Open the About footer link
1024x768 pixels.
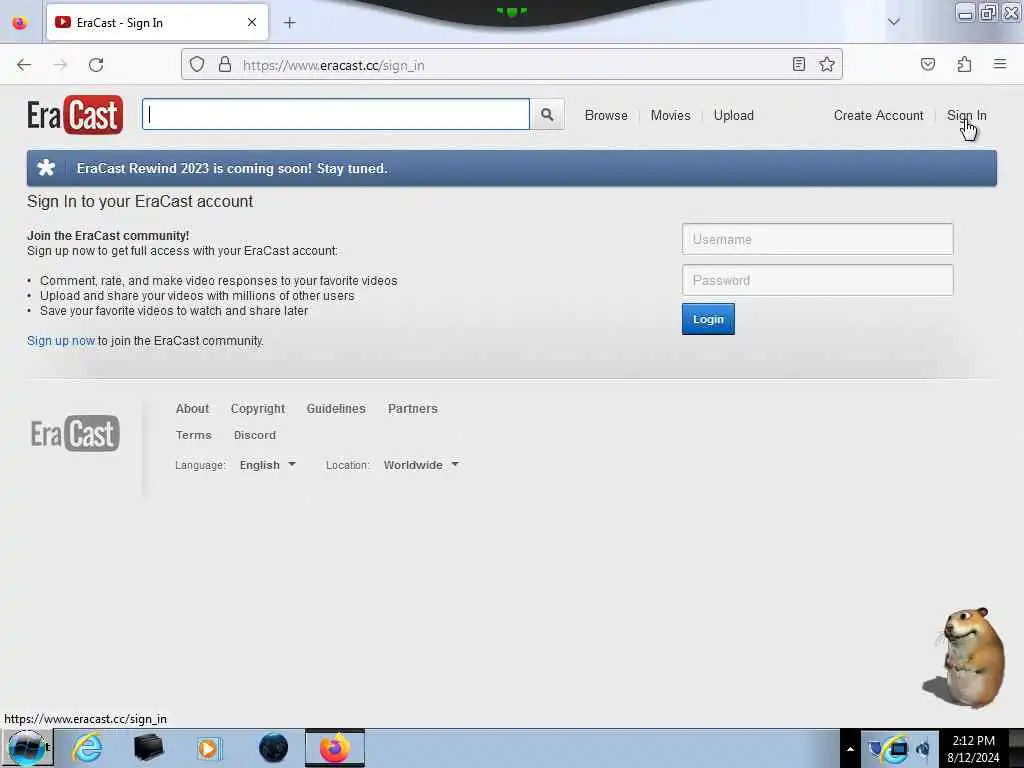192,409
